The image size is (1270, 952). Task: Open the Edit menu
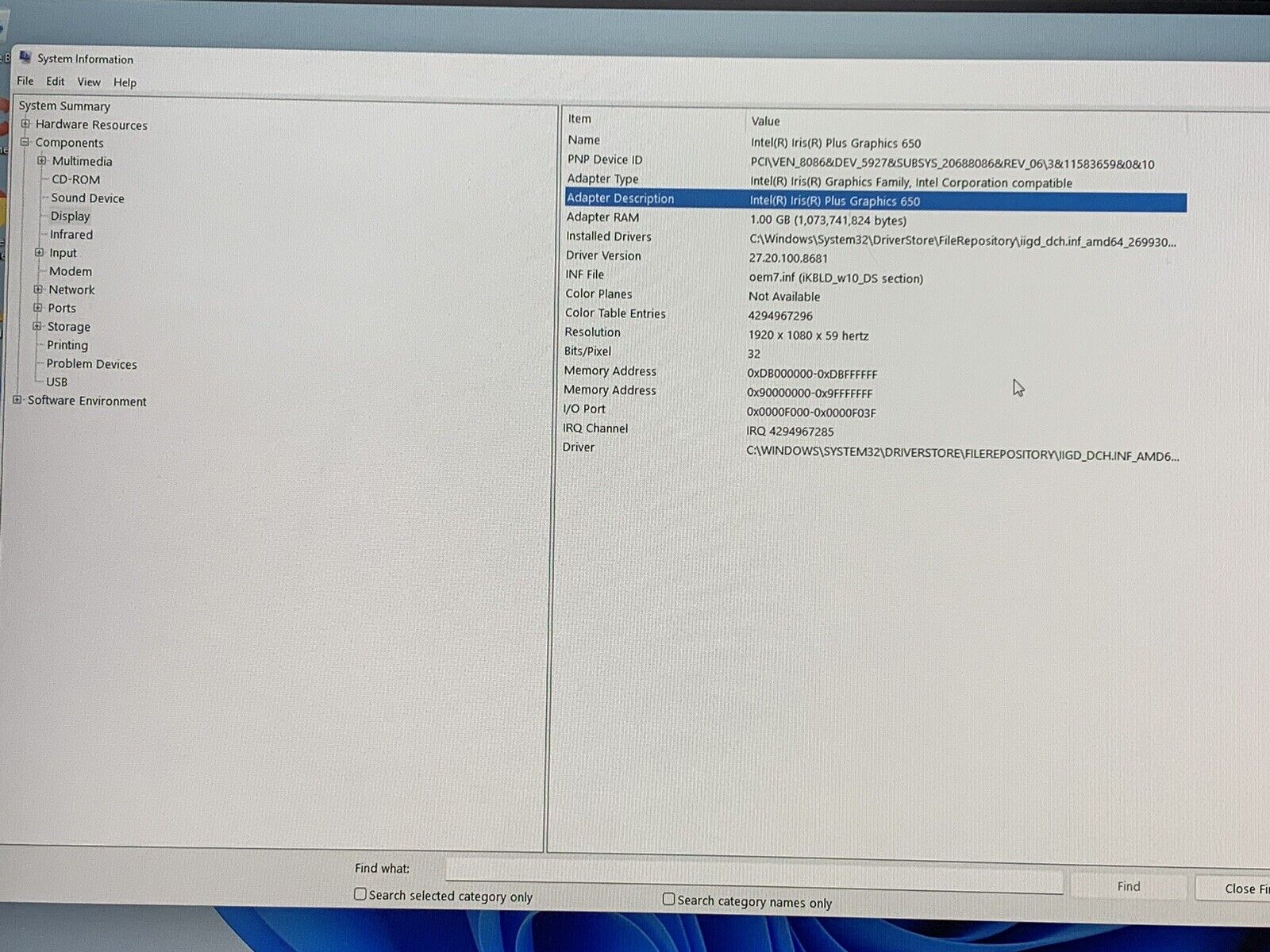(x=56, y=81)
